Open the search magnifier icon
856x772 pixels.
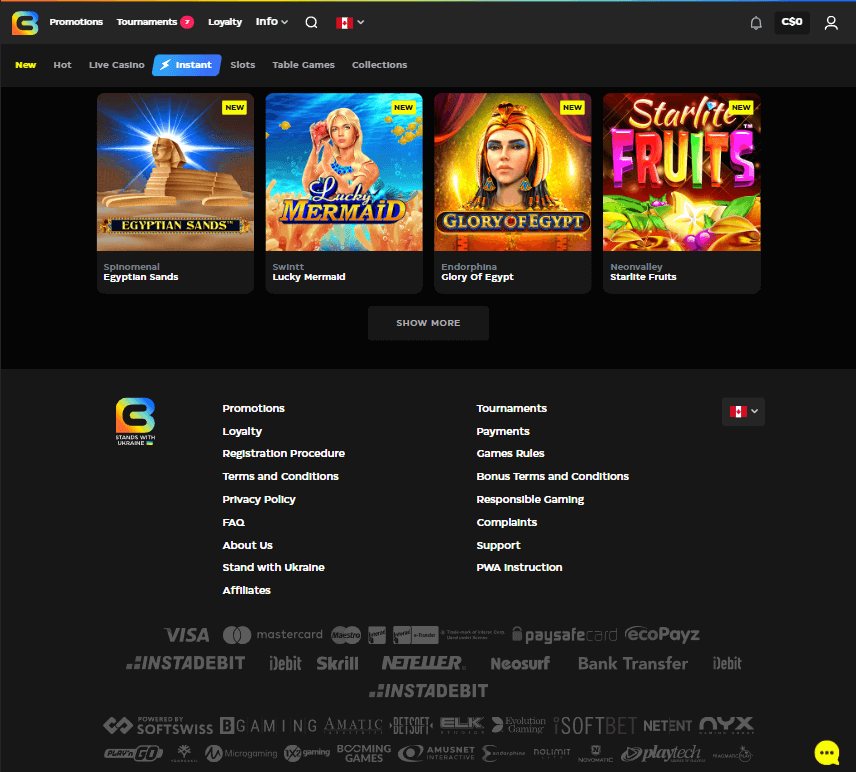[x=311, y=22]
